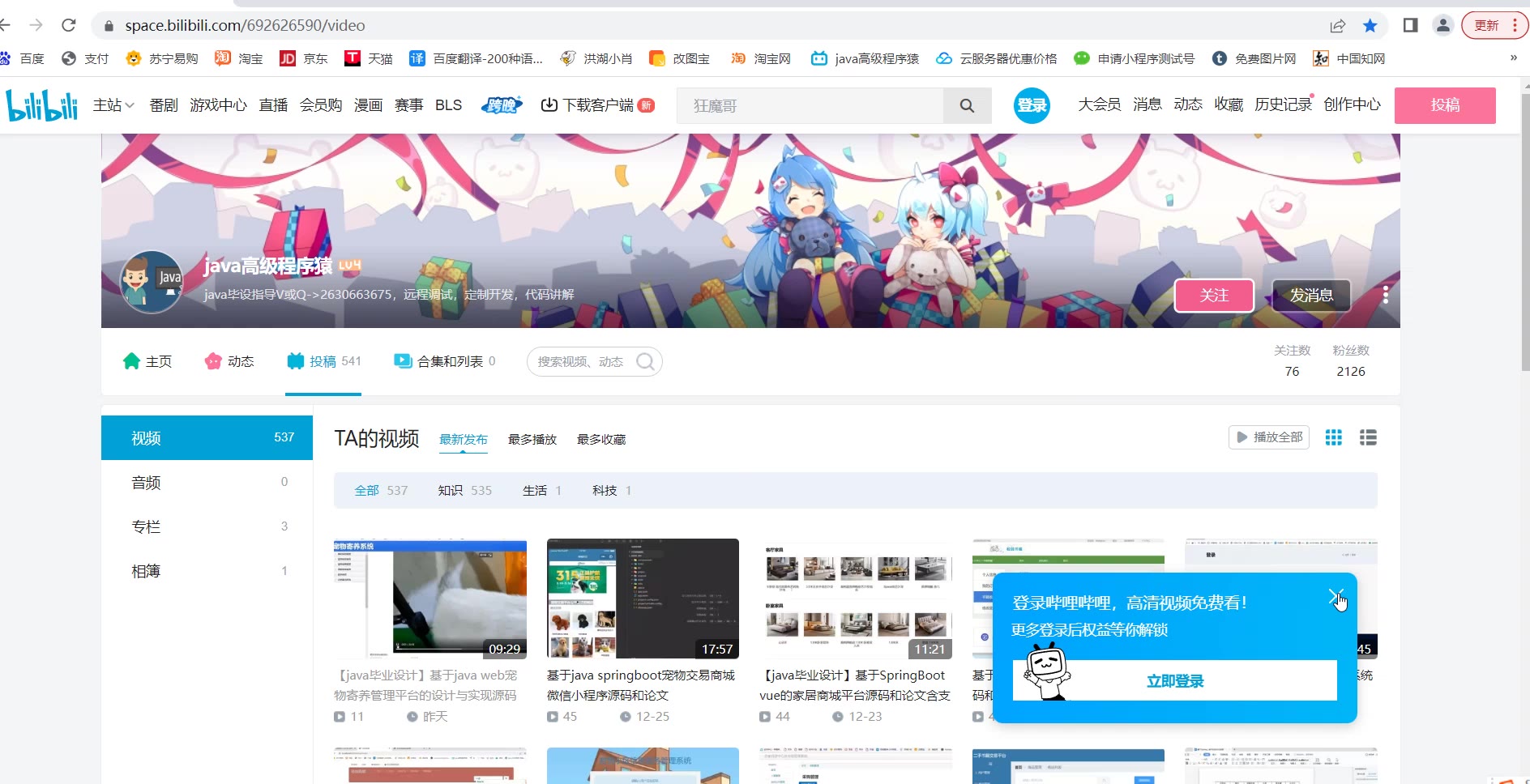Select 相簿 in sidebar

[207, 571]
